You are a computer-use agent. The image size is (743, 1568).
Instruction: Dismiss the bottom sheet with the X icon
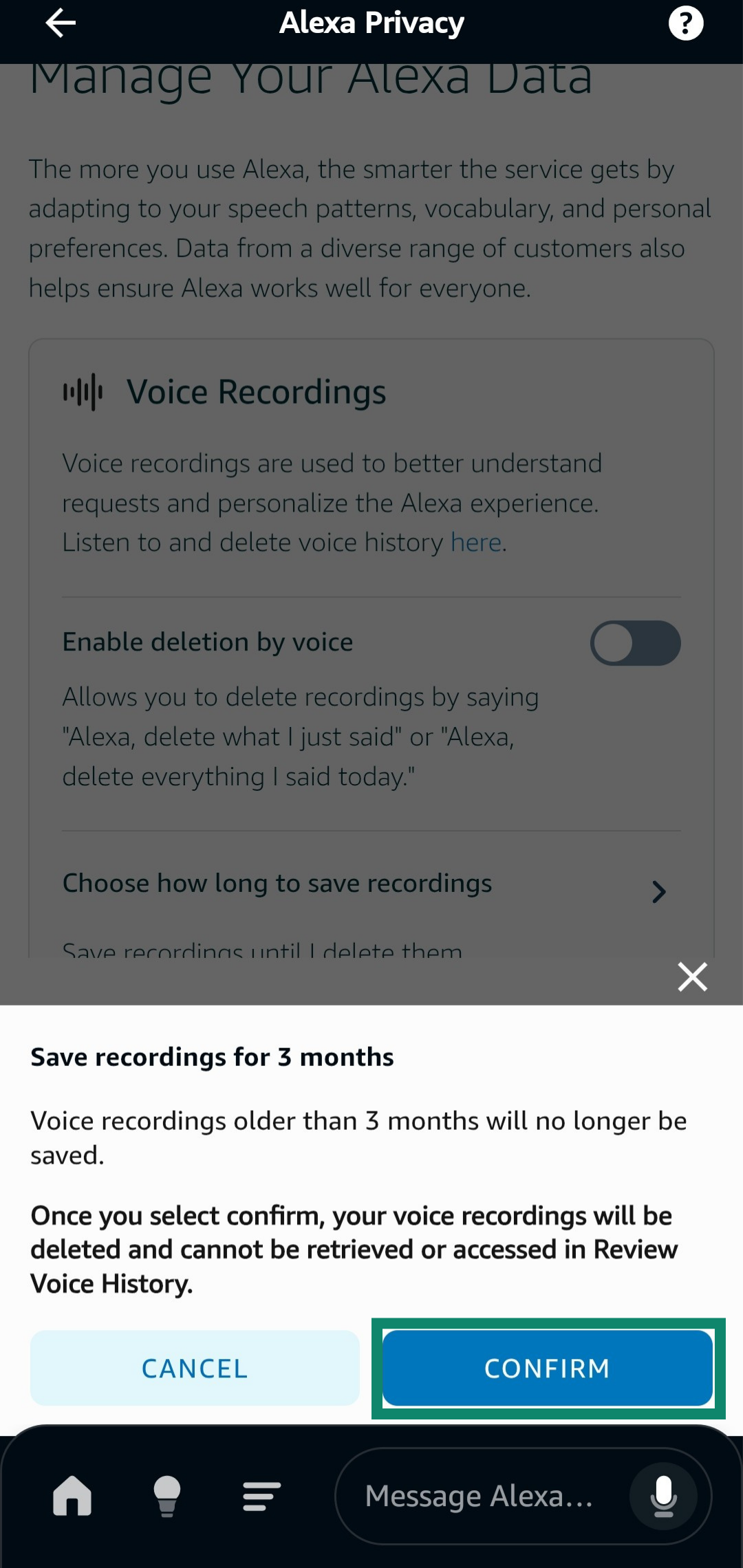coord(691,977)
